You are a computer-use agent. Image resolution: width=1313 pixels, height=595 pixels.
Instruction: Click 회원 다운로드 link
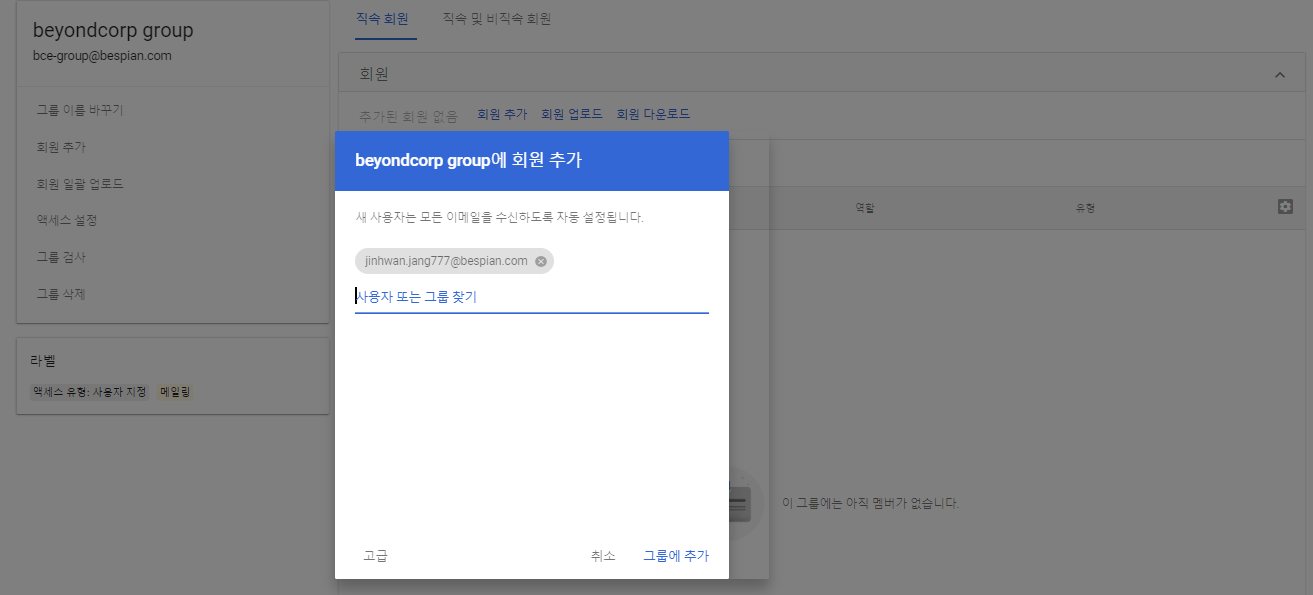click(653, 115)
